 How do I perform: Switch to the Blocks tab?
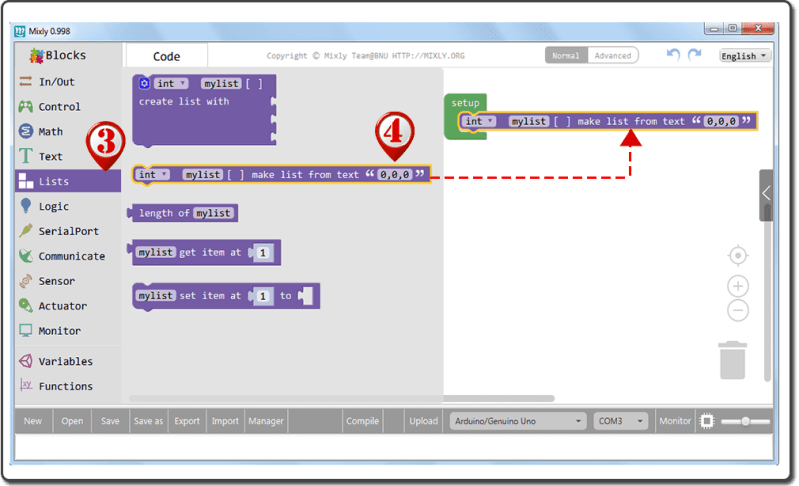tap(58, 55)
